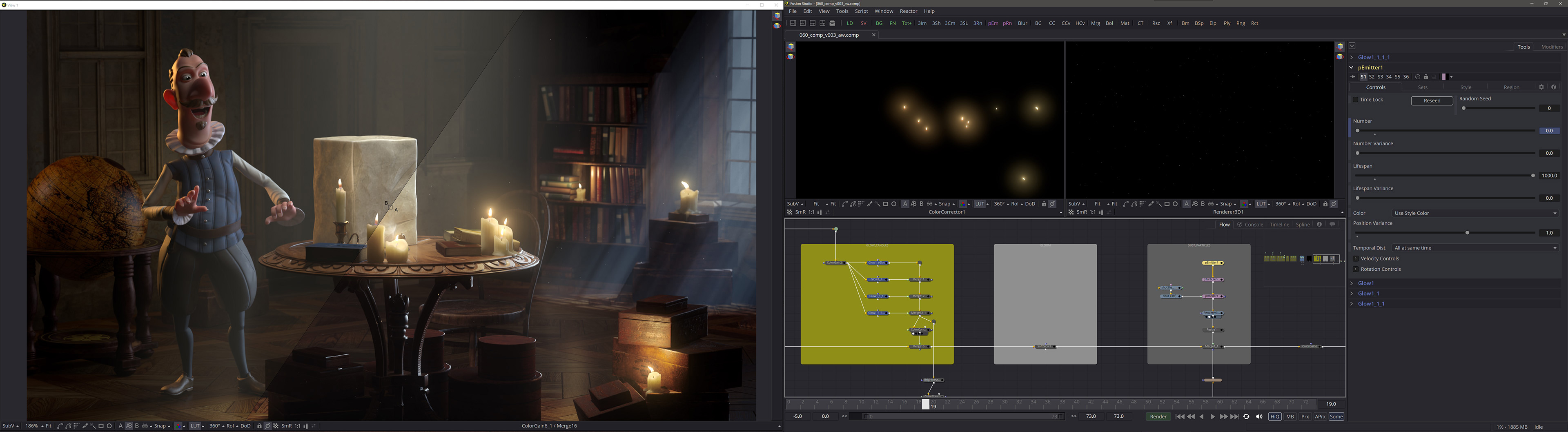Switch to the Spline tab
Image resolution: width=1568 pixels, height=432 pixels.
click(1302, 225)
